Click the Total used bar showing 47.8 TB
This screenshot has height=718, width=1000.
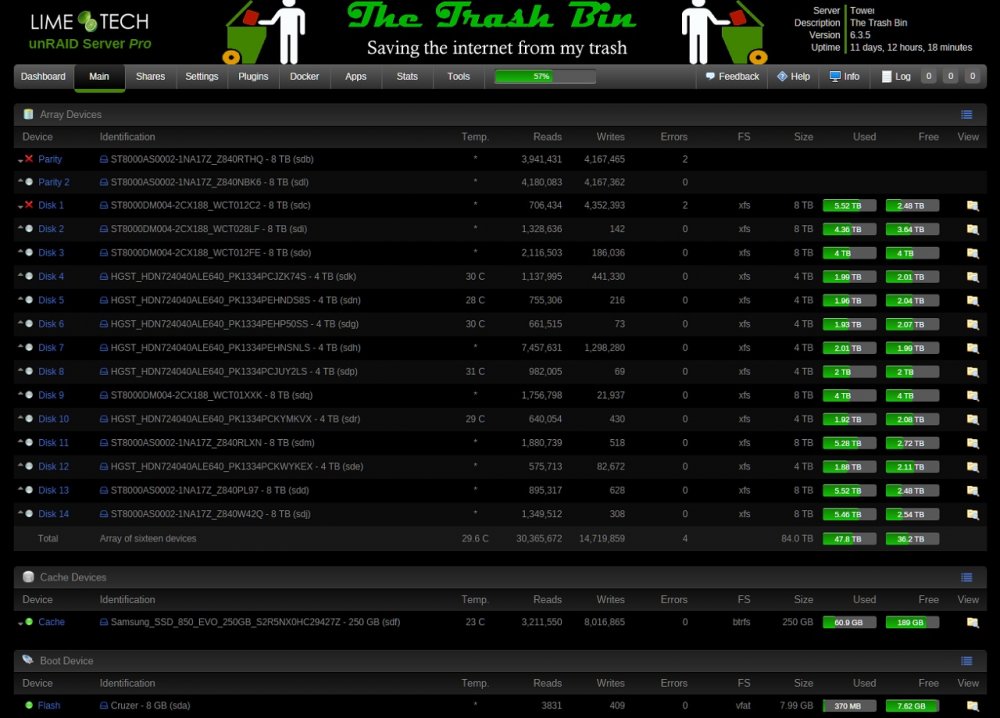coord(849,539)
